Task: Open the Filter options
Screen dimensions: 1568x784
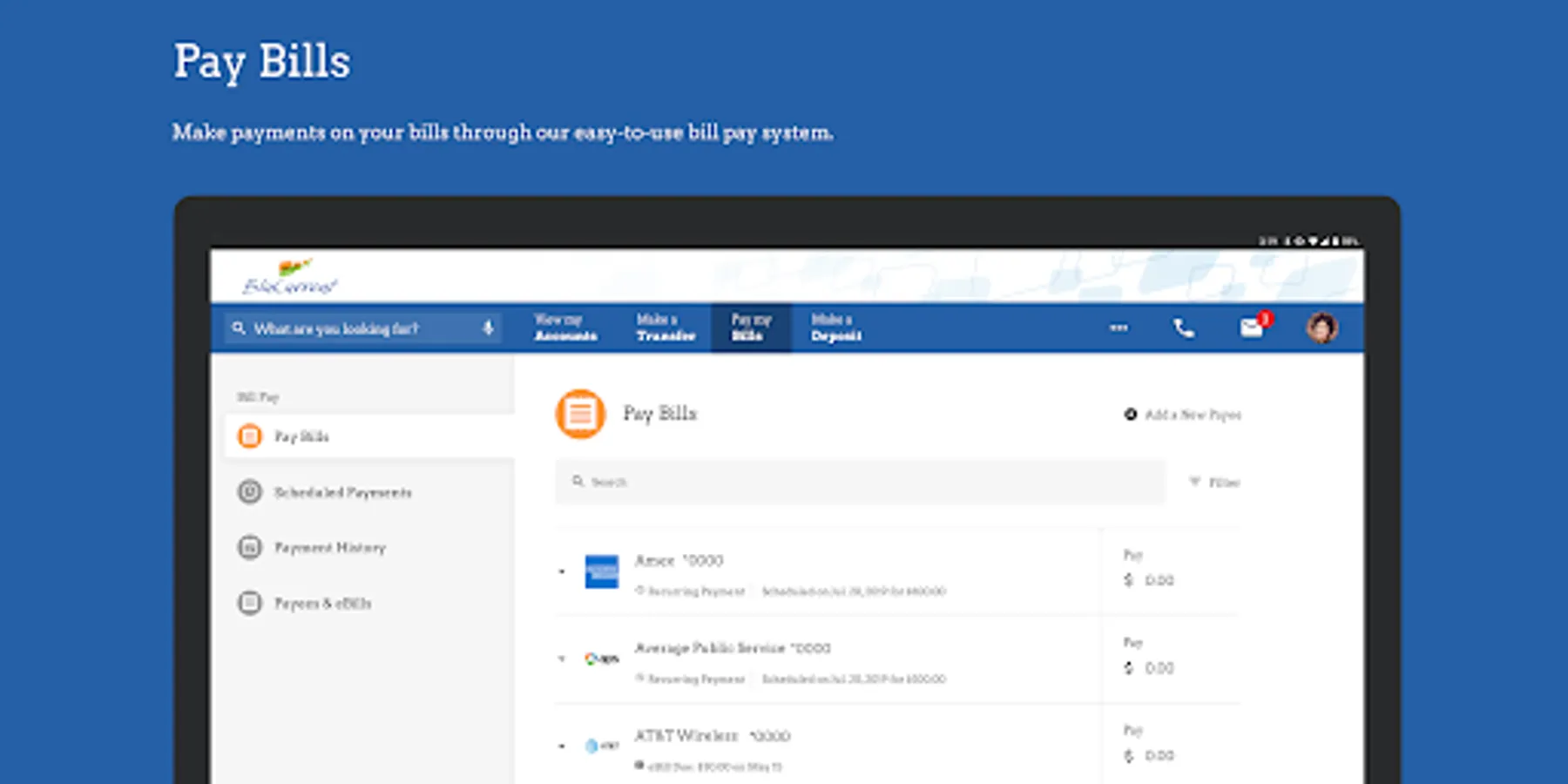Action: pyautogui.click(x=1215, y=482)
